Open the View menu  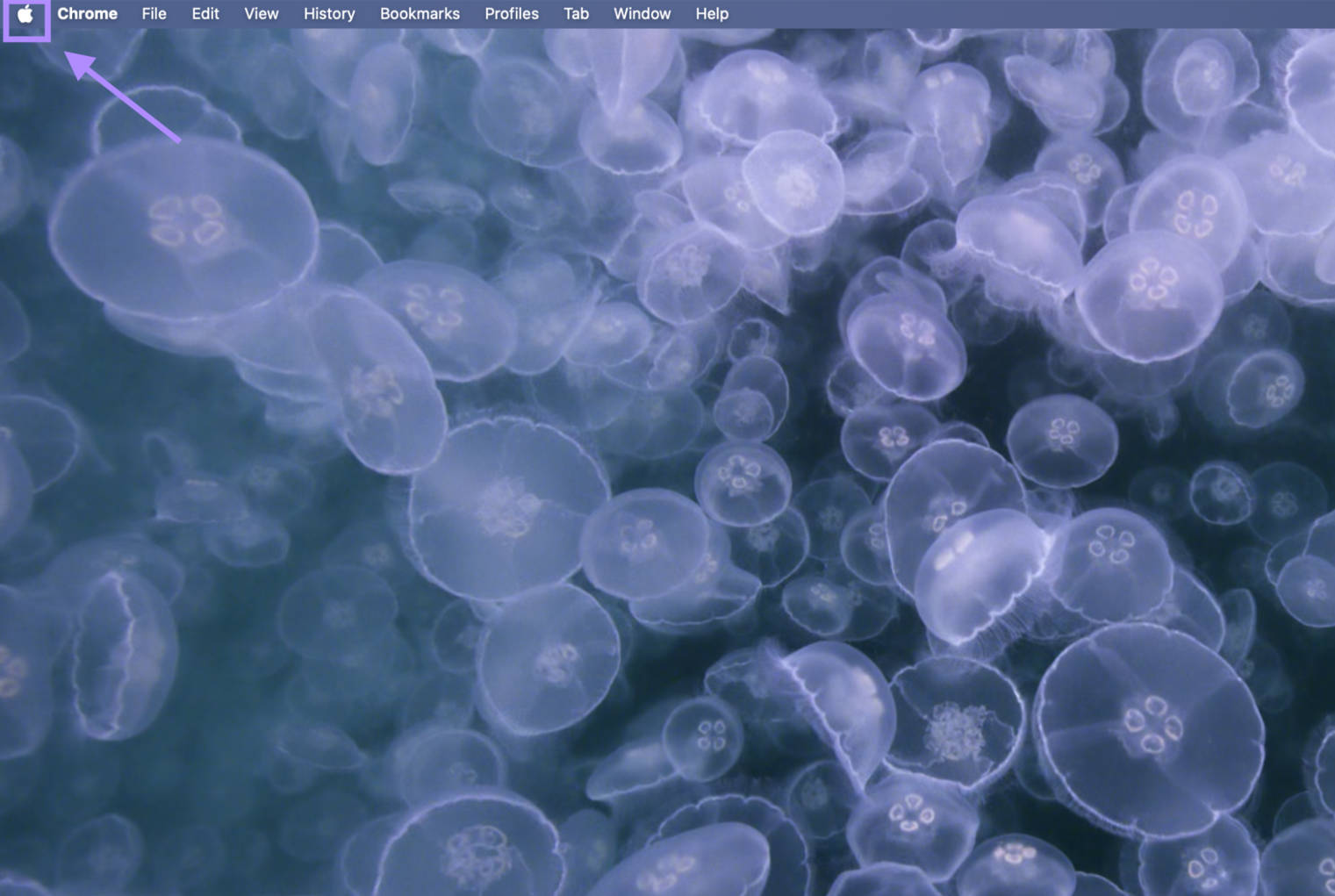[x=261, y=14]
